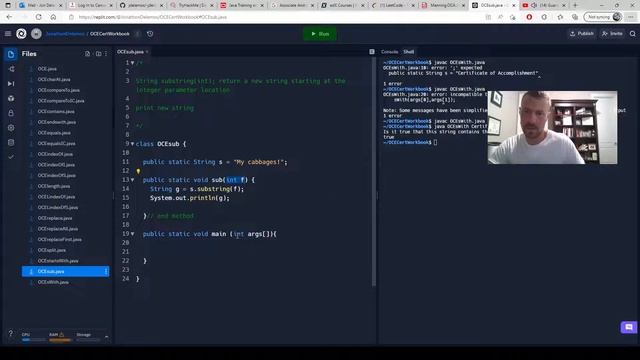Open the Unit tests checkmark icon
This screenshot has width=640, height=360.
11,157
